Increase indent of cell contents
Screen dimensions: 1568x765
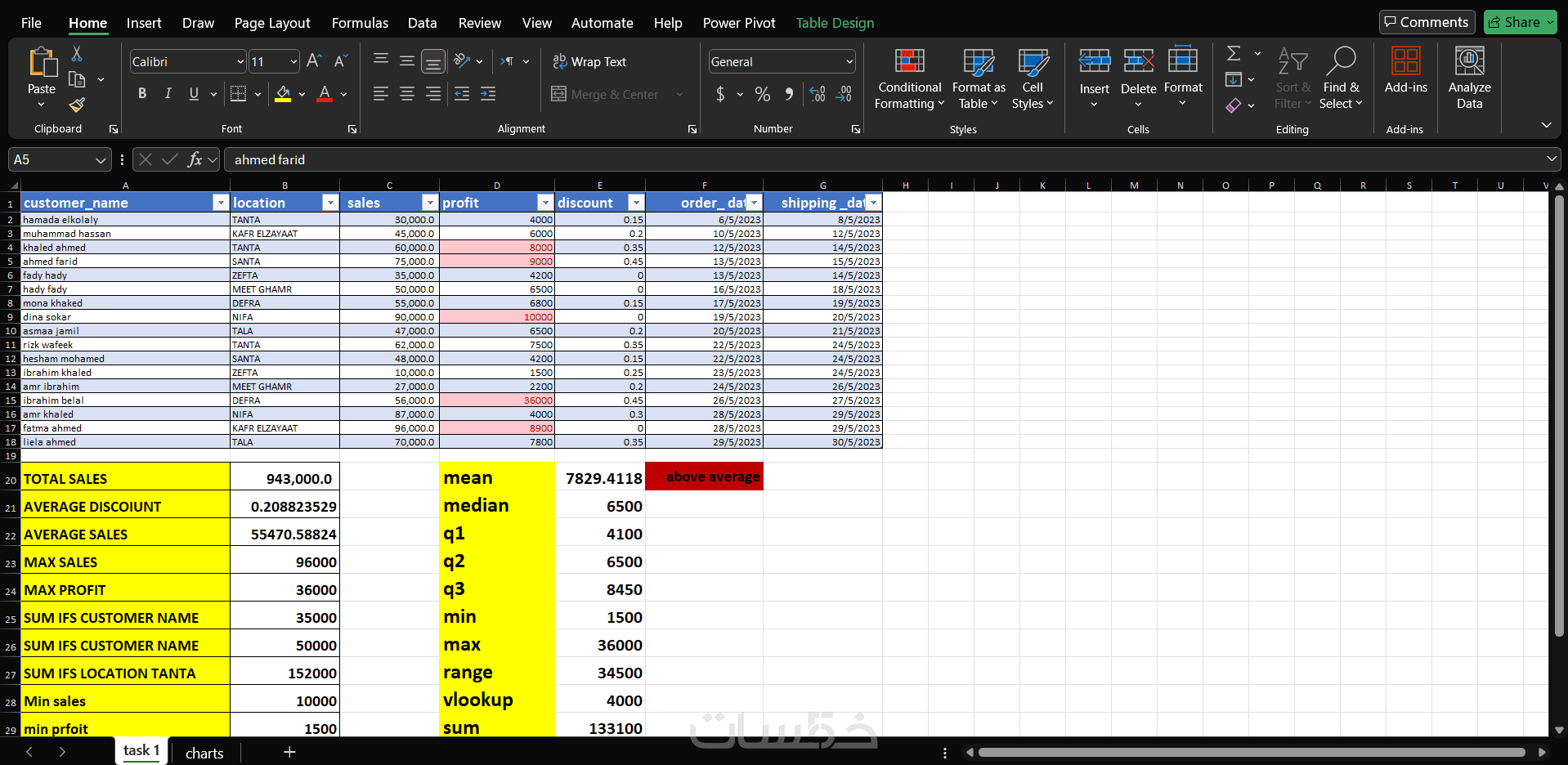(x=488, y=94)
